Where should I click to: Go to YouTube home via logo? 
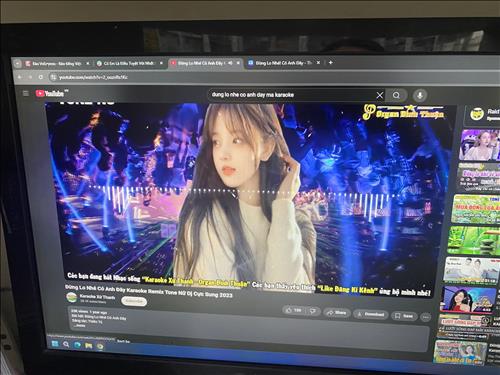51,93
